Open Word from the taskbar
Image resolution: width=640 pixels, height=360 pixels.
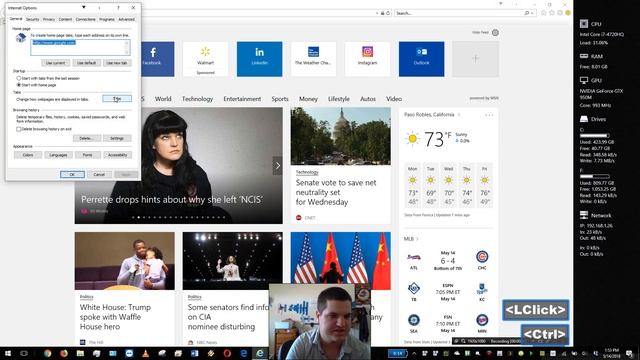tap(195, 353)
